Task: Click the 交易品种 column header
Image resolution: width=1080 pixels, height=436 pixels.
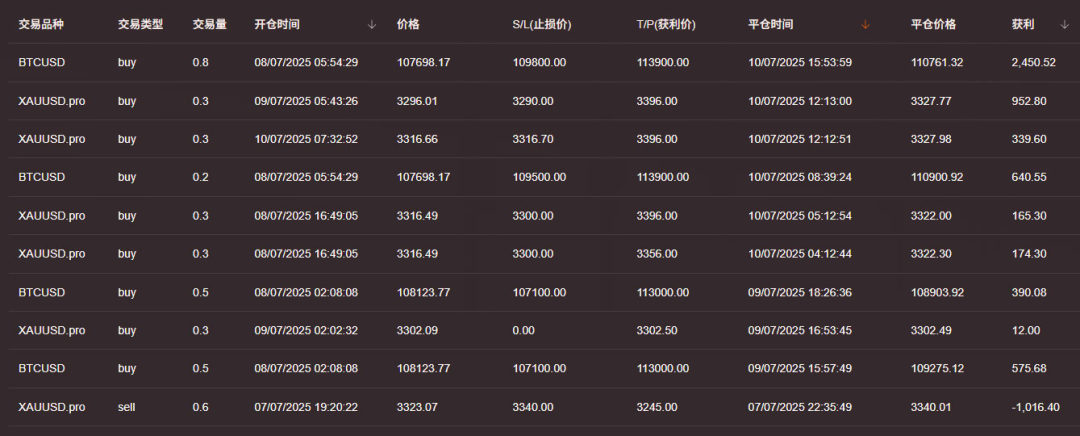Action: [43, 24]
